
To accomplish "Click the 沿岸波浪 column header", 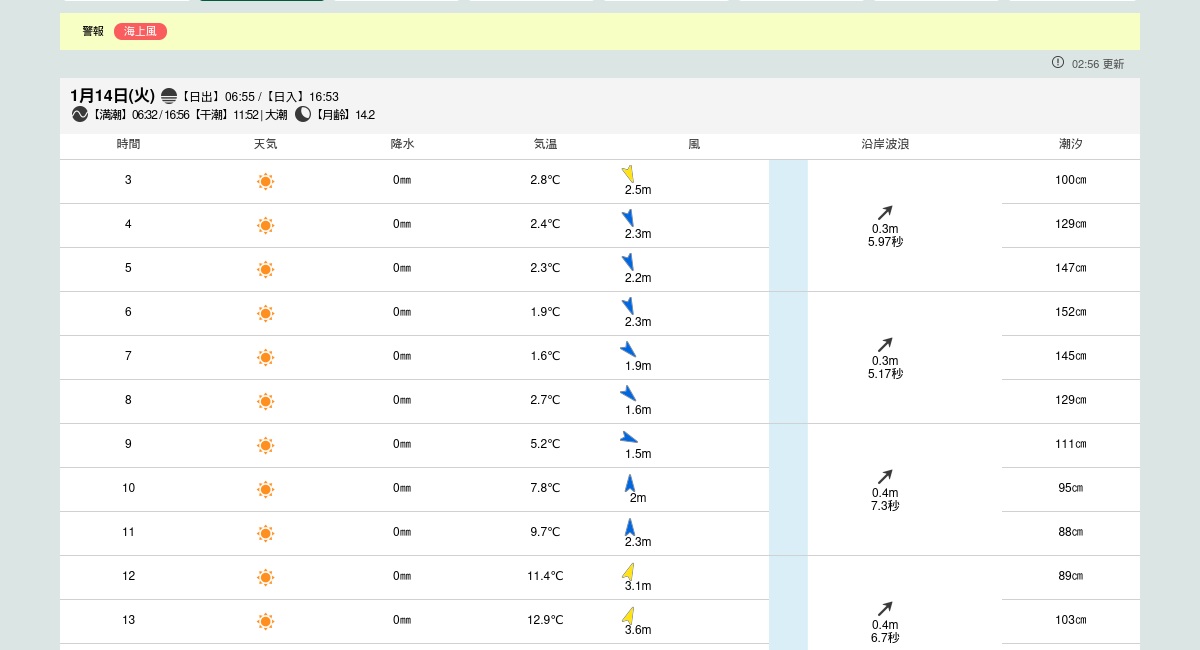I will (x=885, y=144).
